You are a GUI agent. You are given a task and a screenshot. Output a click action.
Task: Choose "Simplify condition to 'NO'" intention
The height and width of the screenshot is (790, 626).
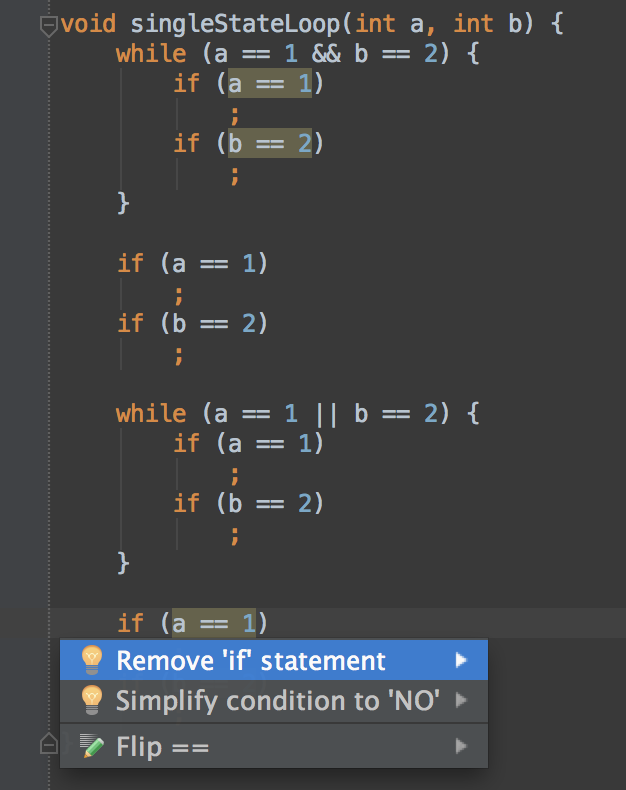coord(274,700)
